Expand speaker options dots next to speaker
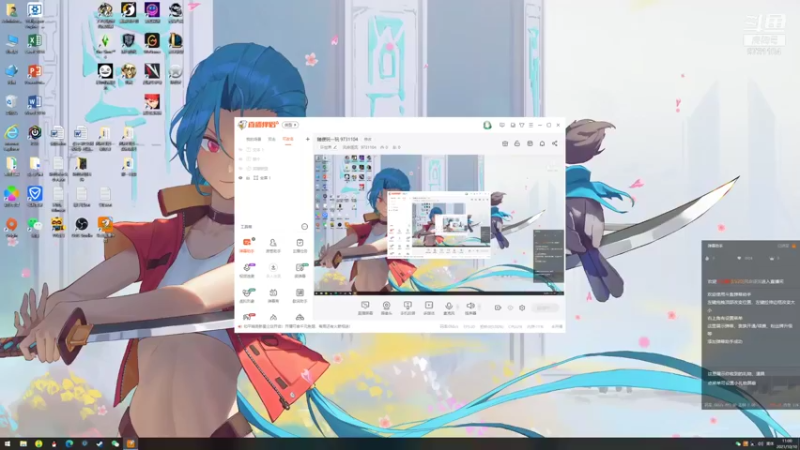 pos(480,307)
